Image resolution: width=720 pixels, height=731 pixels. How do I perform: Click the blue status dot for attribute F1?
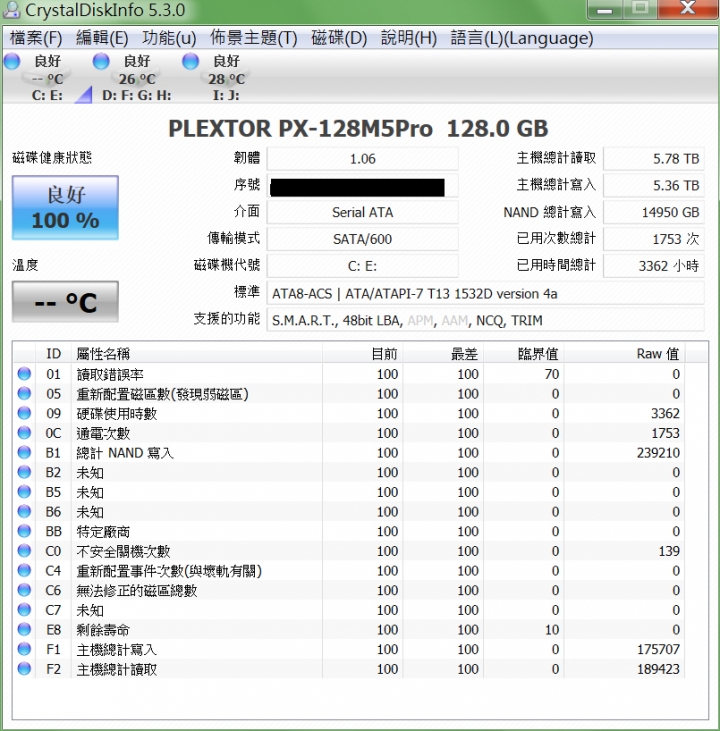tap(24, 649)
